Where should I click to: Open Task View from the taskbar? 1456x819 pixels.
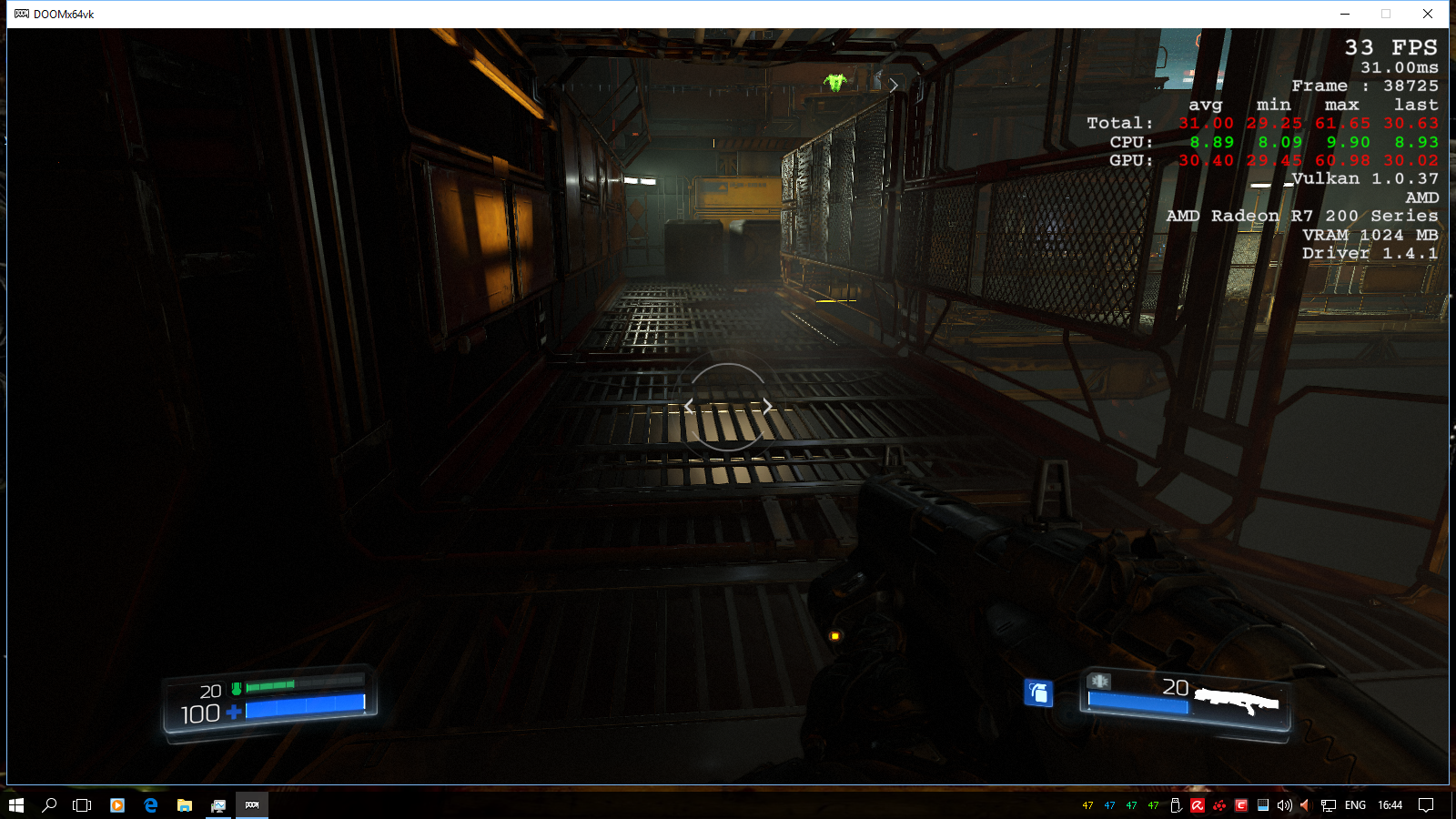click(x=82, y=805)
